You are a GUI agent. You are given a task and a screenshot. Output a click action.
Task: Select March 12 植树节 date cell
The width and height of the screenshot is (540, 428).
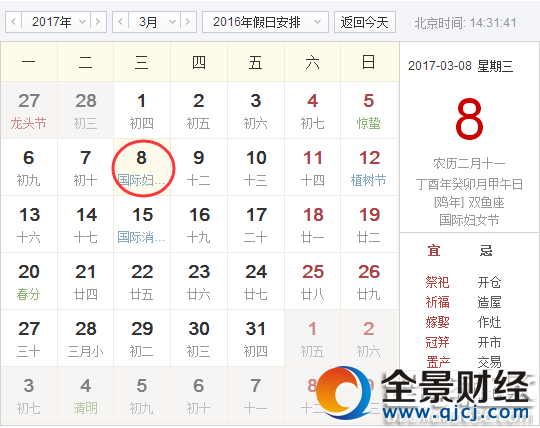coord(369,168)
